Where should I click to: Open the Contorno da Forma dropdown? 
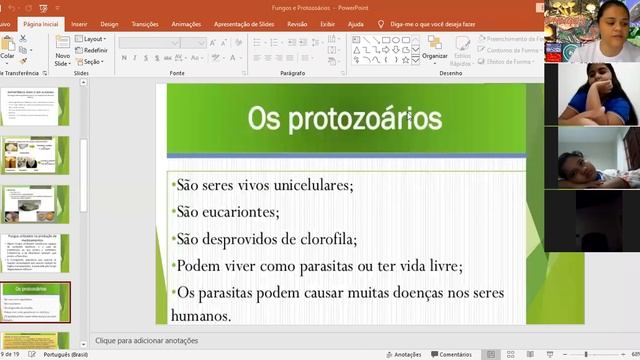510,50
